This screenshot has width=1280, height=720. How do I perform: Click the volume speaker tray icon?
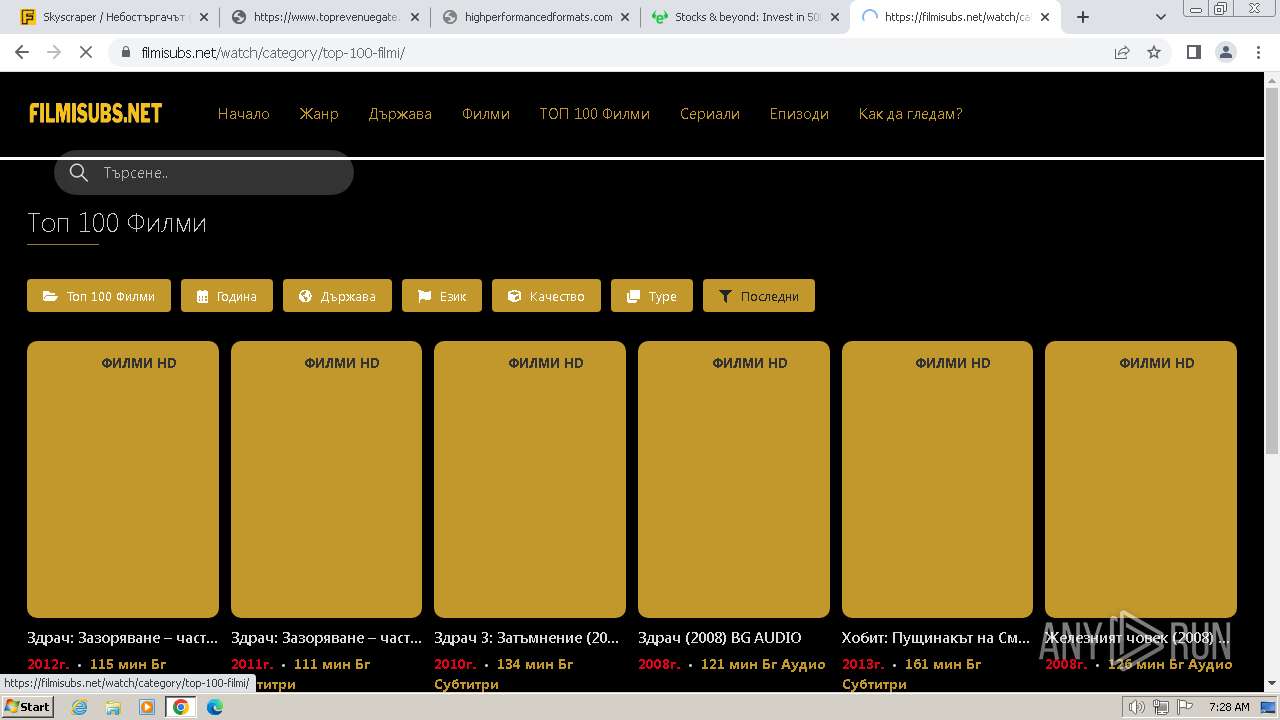pyautogui.click(x=1137, y=707)
